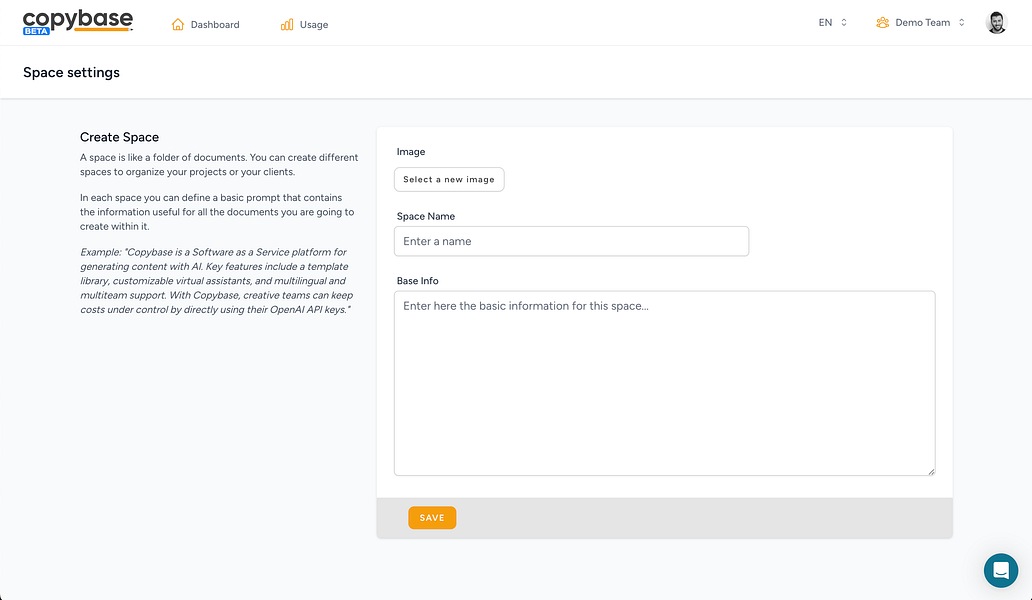
Task: Click the Demo Team people icon
Action: (x=882, y=22)
